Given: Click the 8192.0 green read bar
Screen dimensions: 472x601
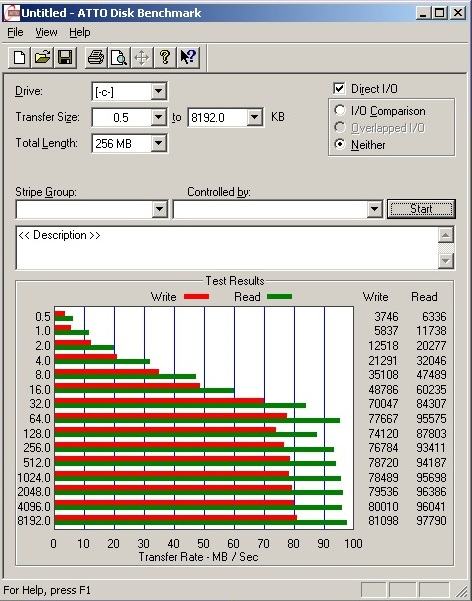Looking at the screenshot, I should coord(201,523).
